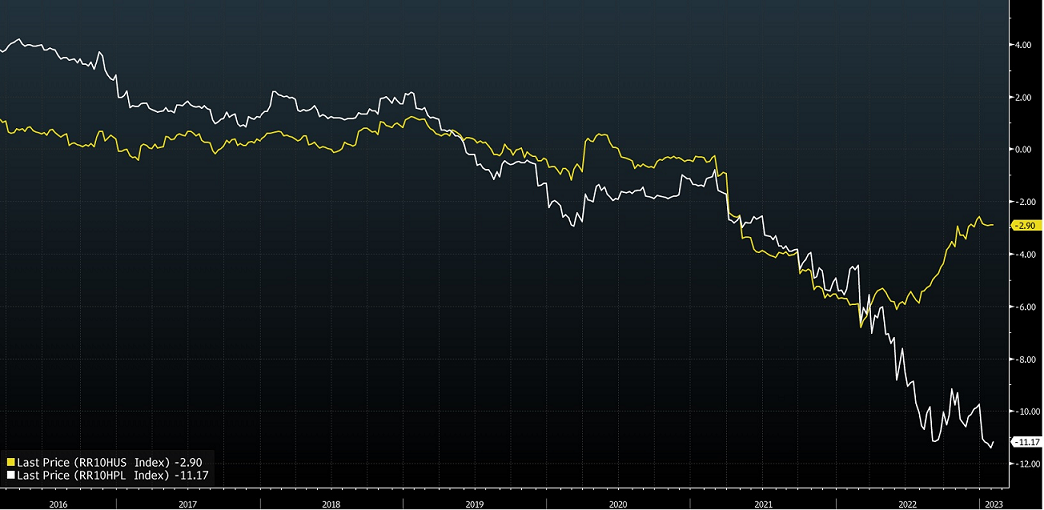1044x510 pixels.
Task: Pick the 2021 year on the axis
Action: coord(763,504)
